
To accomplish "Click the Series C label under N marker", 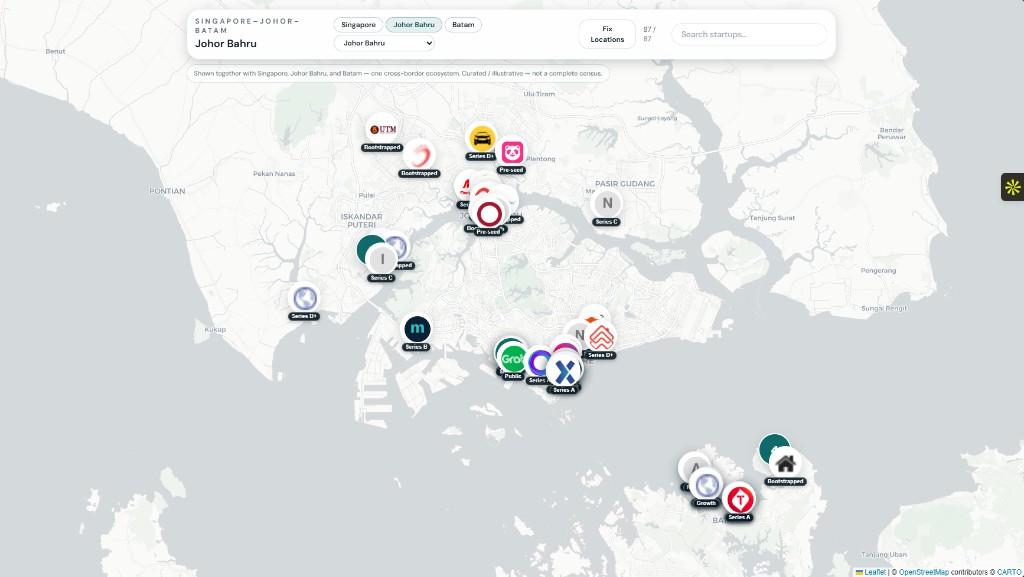I will coord(606,222).
